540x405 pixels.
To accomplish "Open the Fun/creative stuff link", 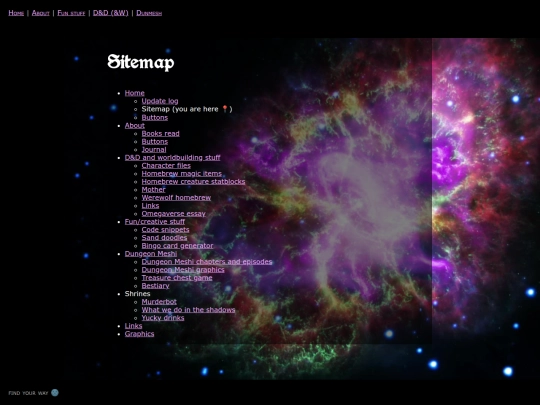I will point(155,221).
